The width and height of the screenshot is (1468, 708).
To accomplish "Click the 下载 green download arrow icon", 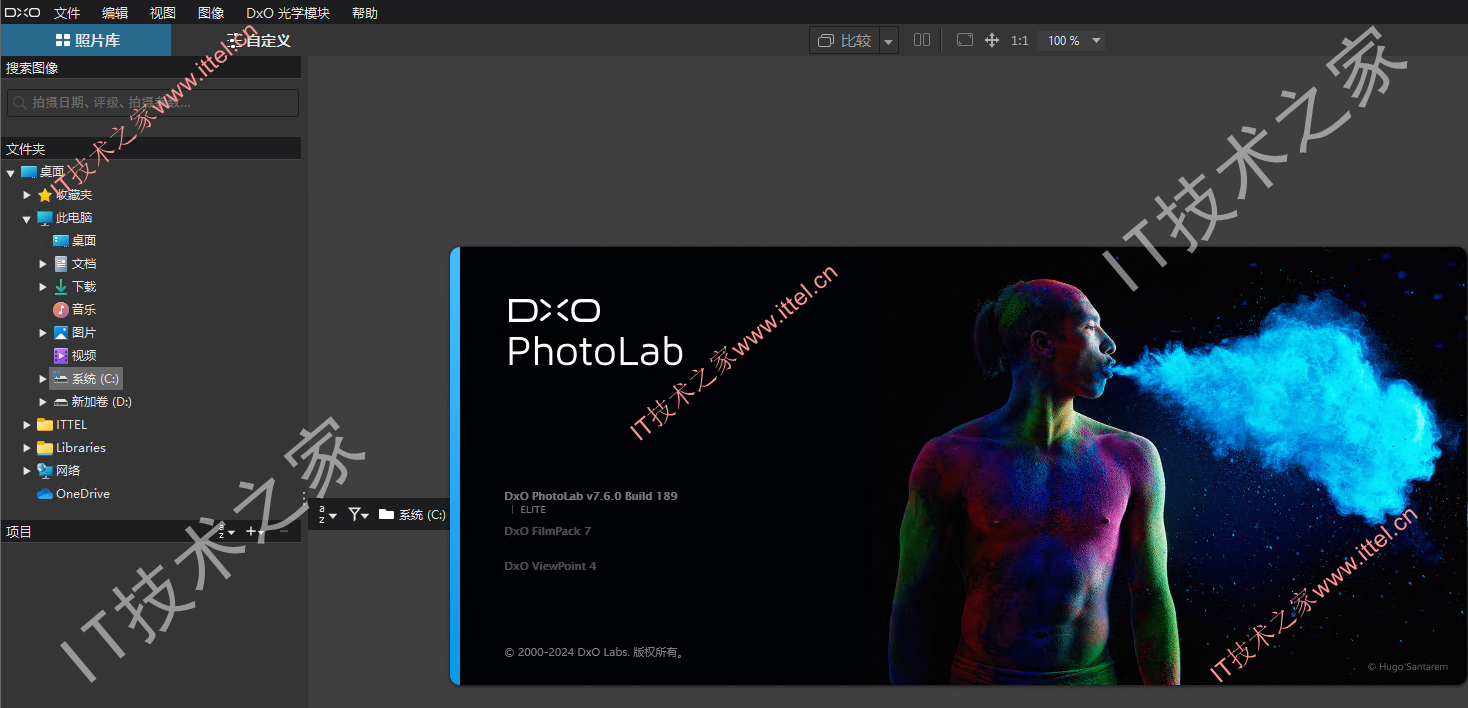I will (60, 287).
